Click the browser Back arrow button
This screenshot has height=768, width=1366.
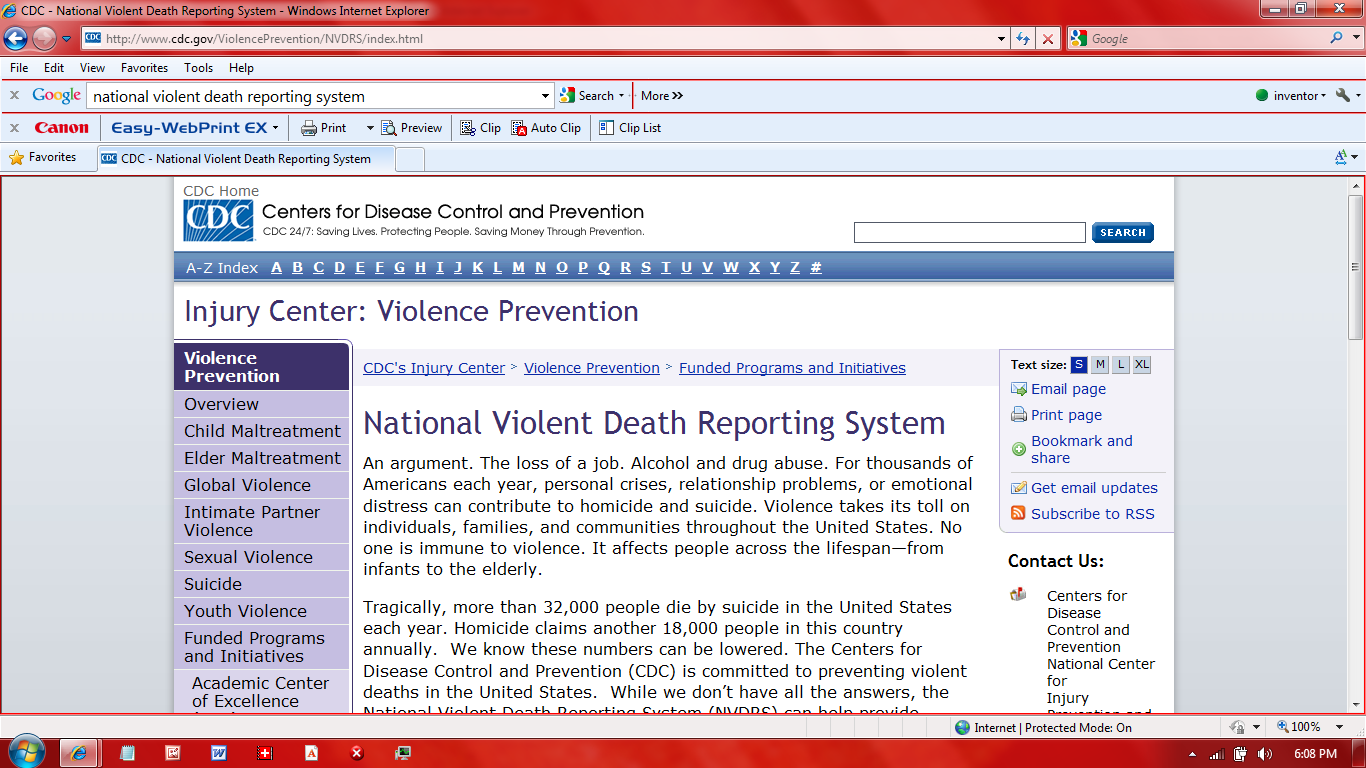(15, 38)
